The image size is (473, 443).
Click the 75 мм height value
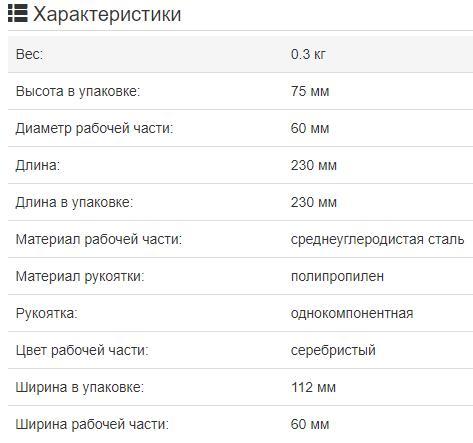[x=310, y=91]
